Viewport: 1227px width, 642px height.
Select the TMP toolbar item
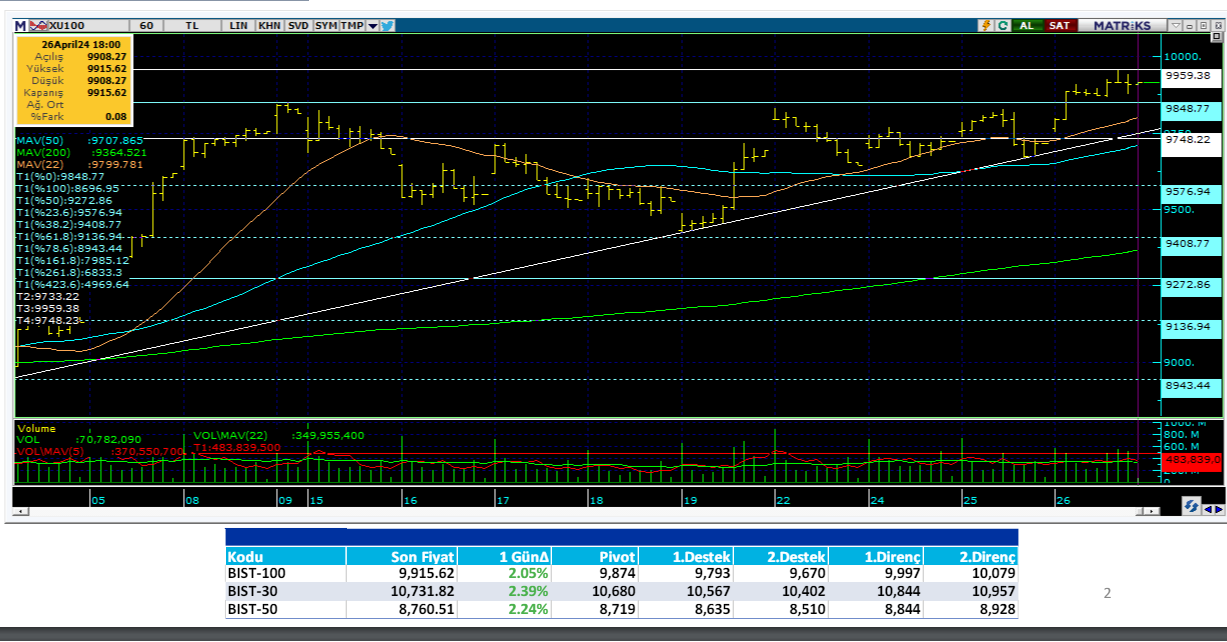pyautogui.click(x=351, y=25)
